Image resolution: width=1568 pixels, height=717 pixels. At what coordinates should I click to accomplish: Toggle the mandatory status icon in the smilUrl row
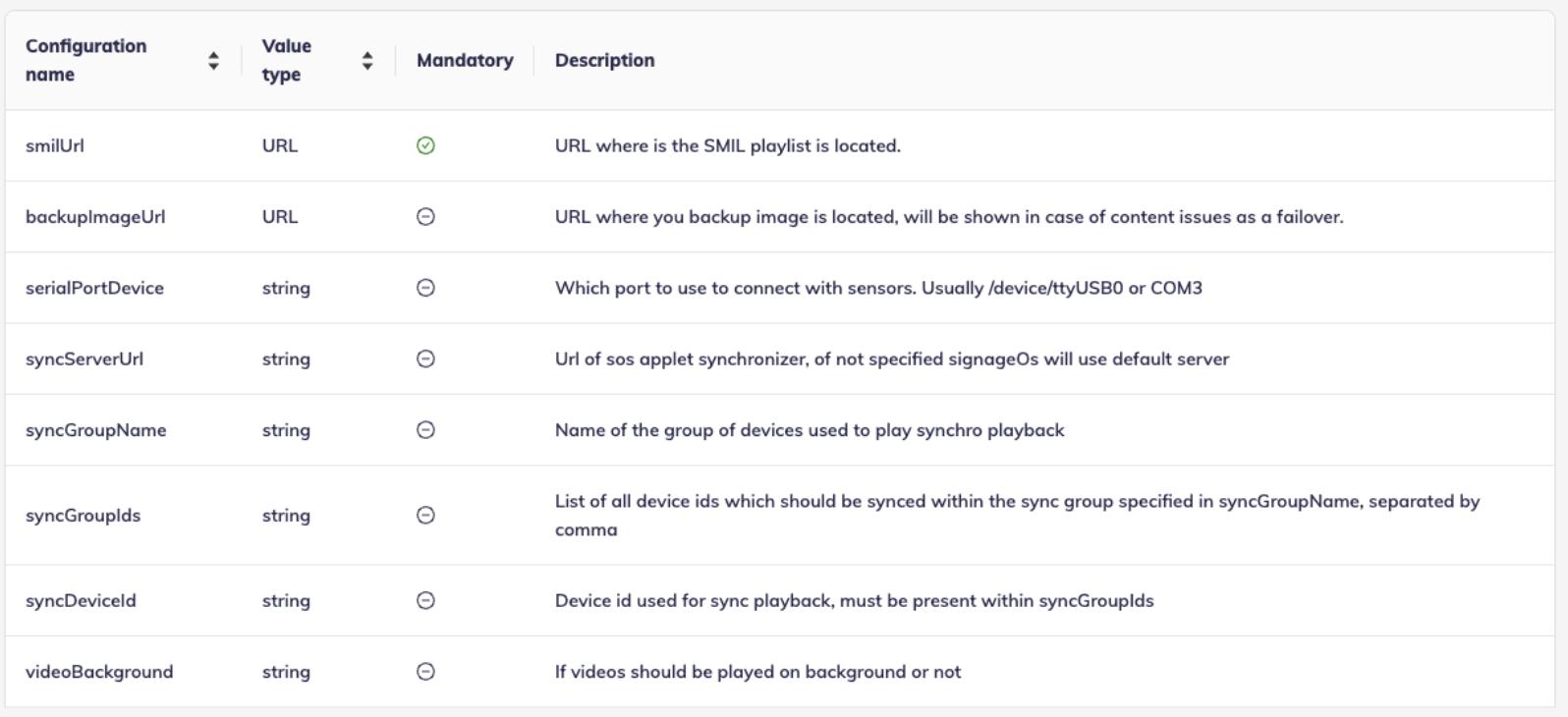click(424, 144)
